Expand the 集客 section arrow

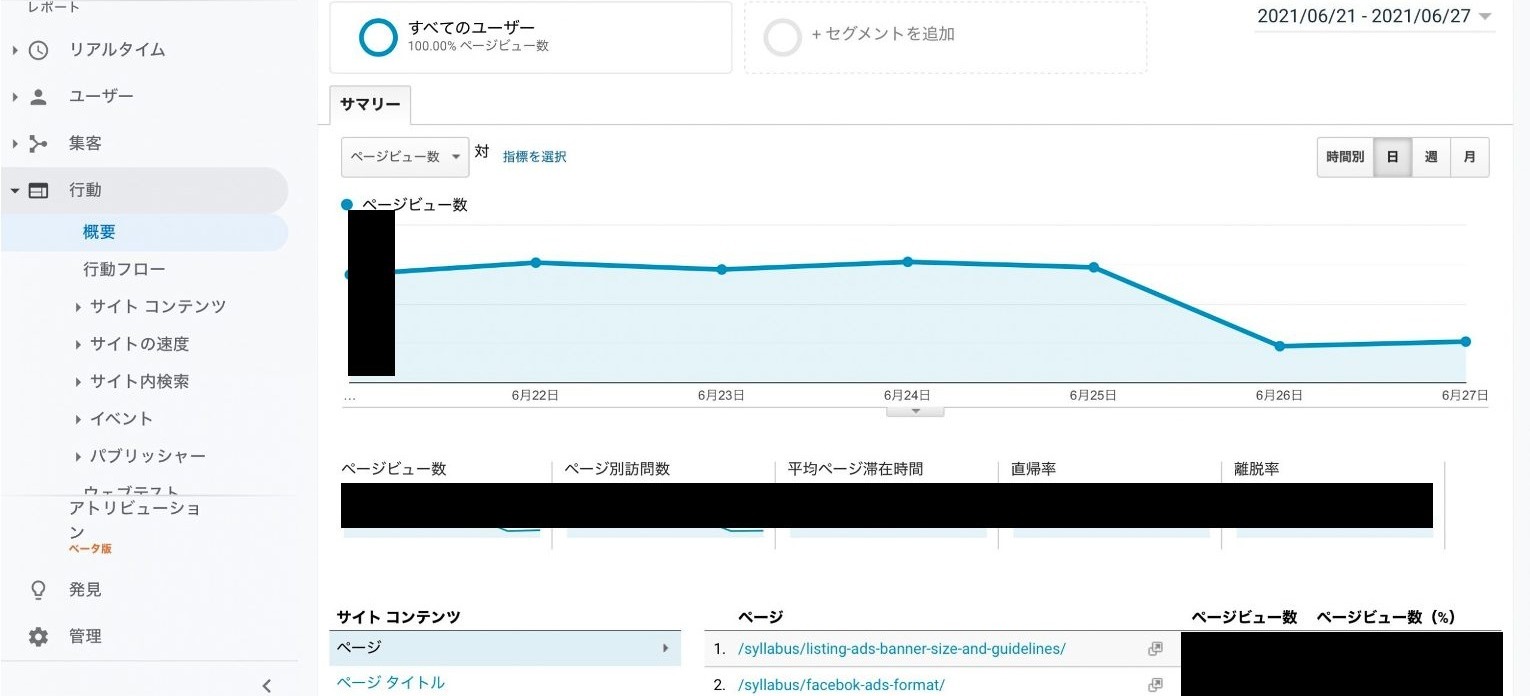[15, 144]
